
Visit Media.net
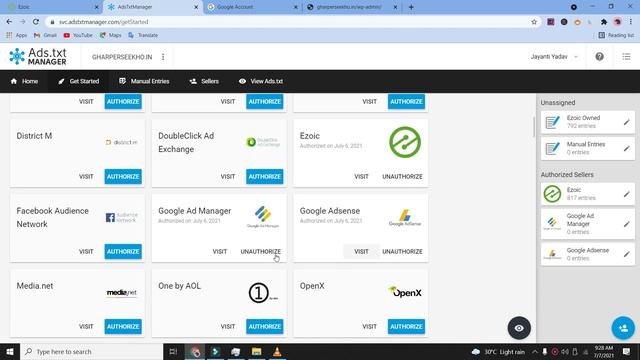coord(86,327)
